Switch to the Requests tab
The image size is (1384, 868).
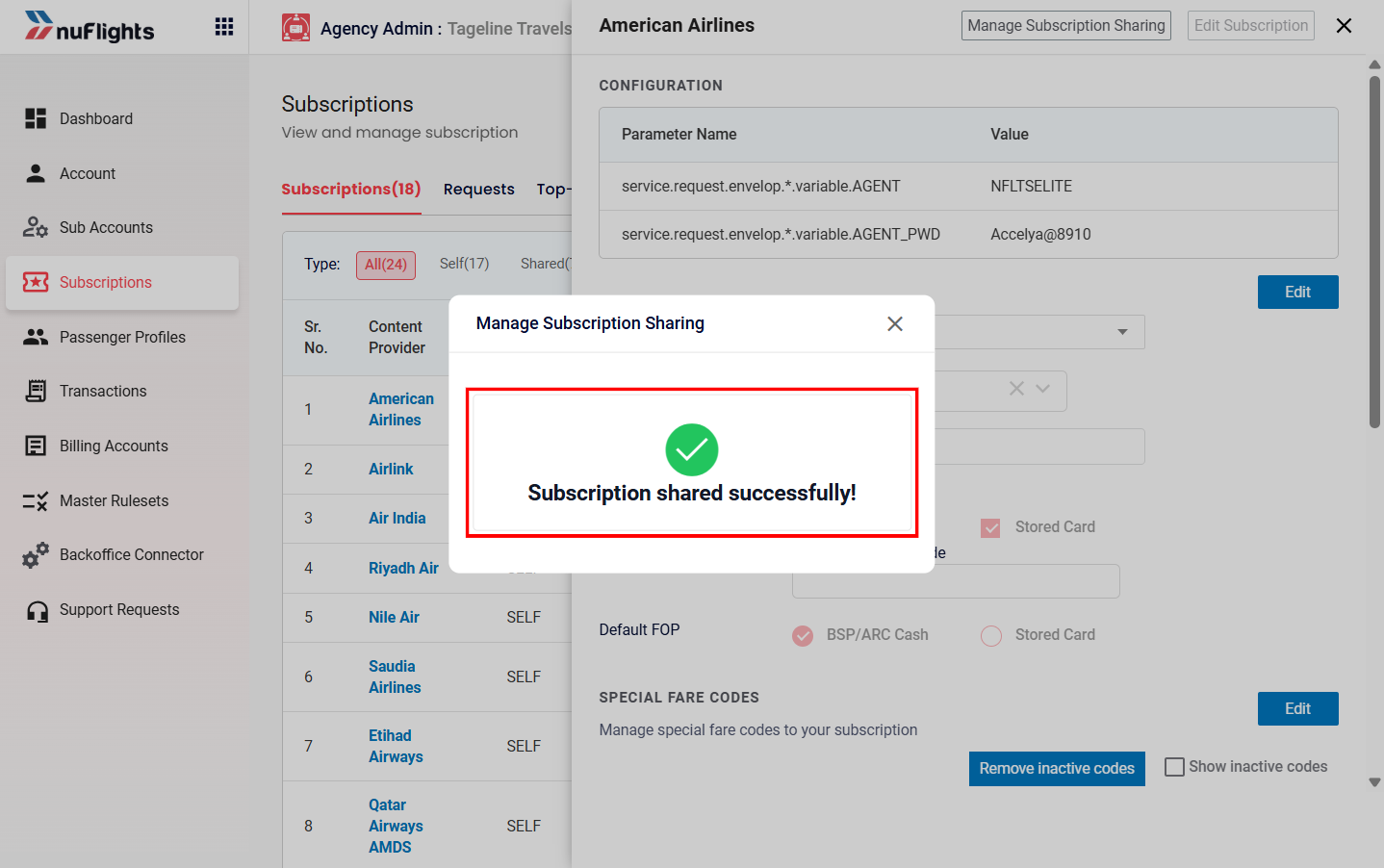479,189
